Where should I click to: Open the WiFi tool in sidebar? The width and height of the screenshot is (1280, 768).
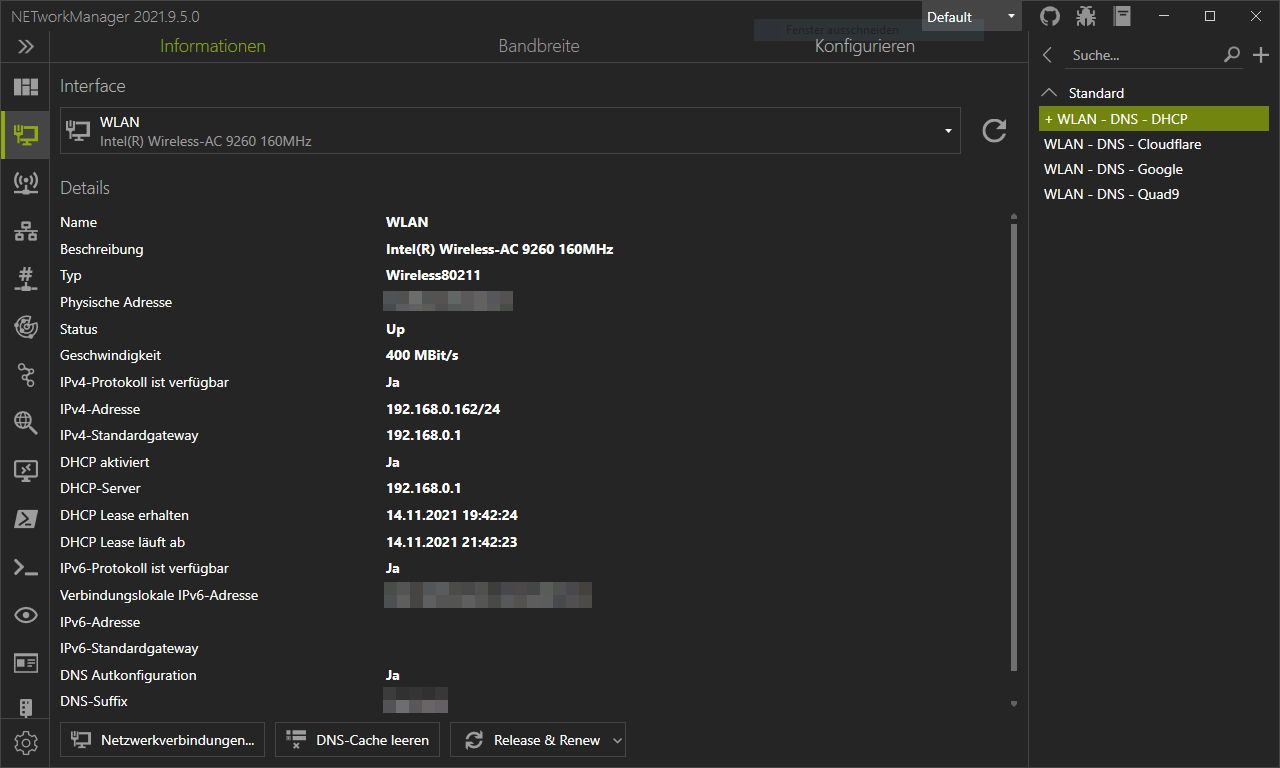(x=25, y=183)
